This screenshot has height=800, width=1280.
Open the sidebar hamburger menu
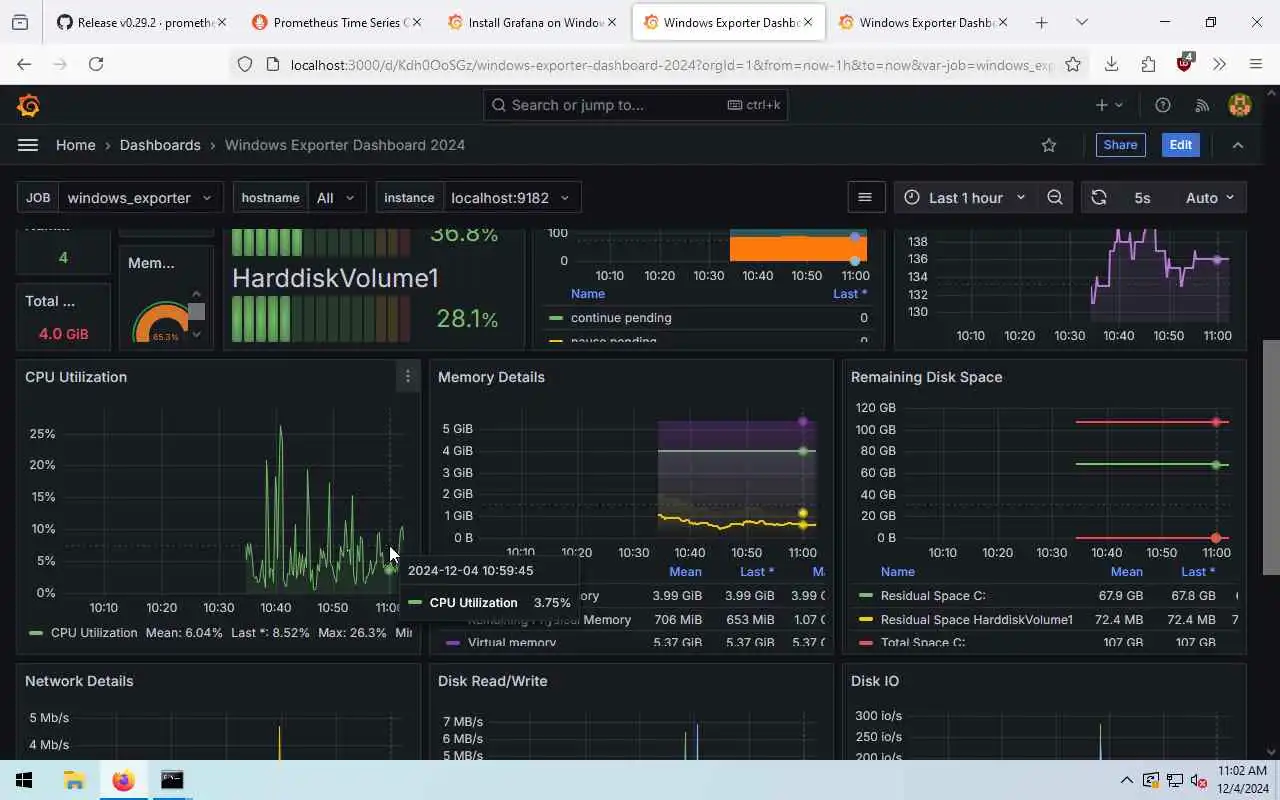tap(28, 145)
